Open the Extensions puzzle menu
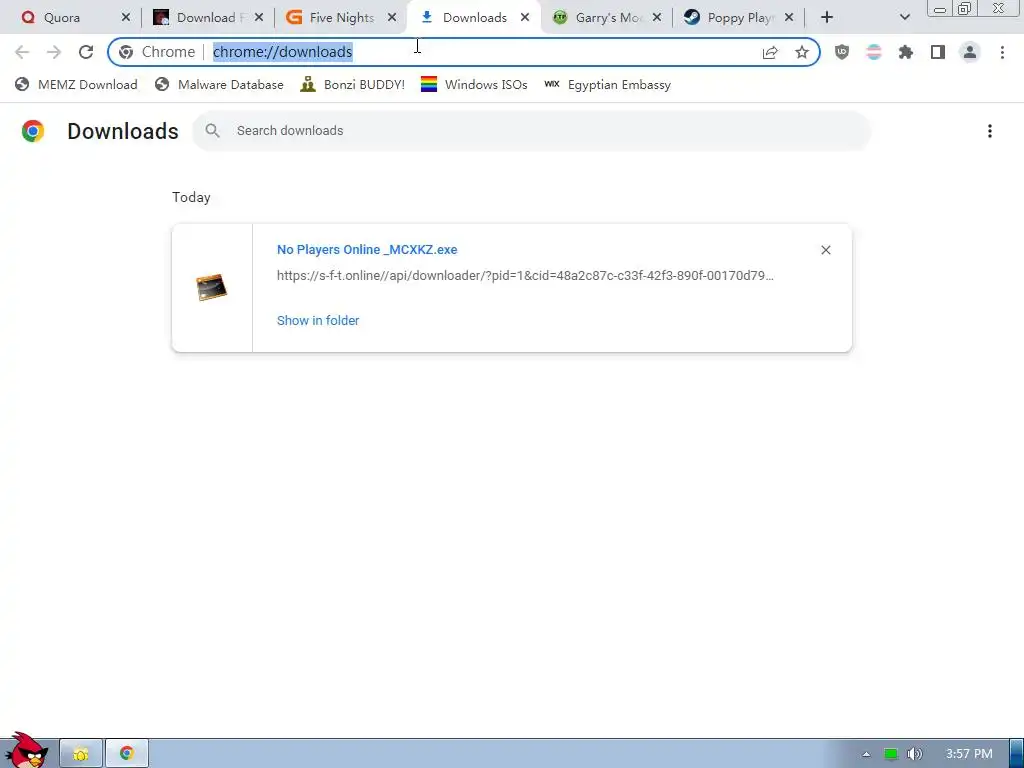Screen dimensions: 1024x768 906,52
